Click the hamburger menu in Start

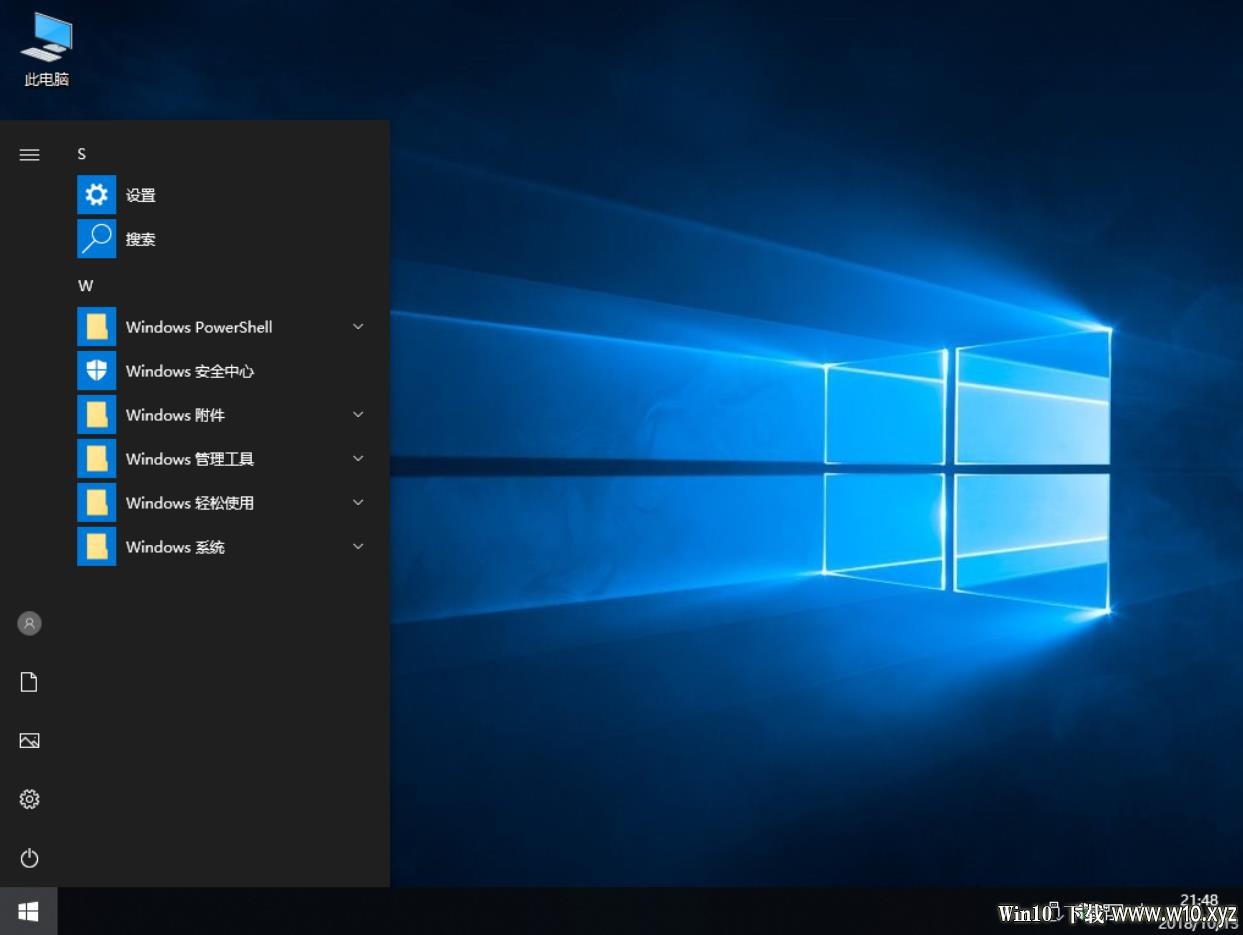(29, 154)
